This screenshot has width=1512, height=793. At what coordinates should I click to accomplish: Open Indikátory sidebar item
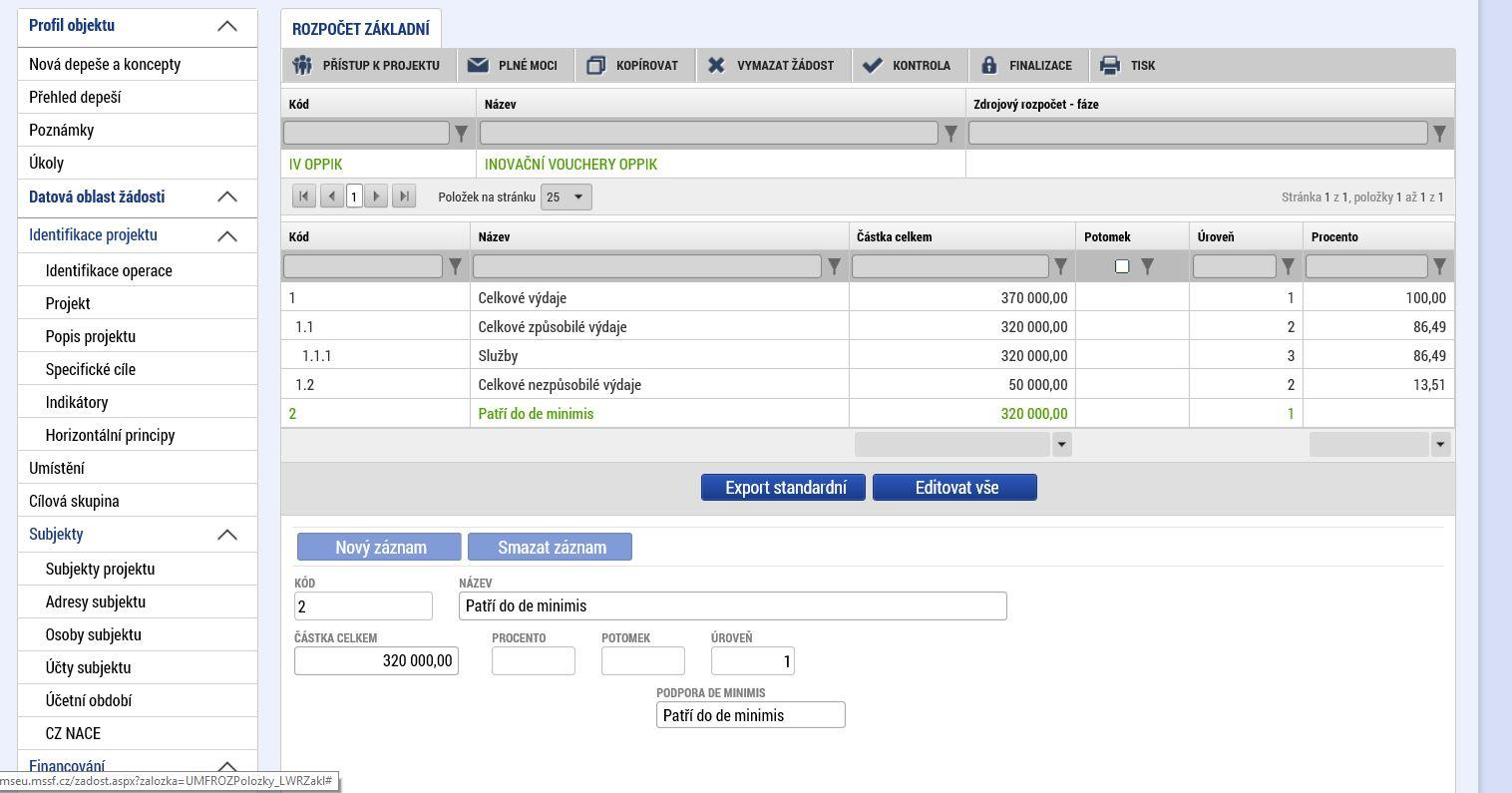click(x=77, y=402)
